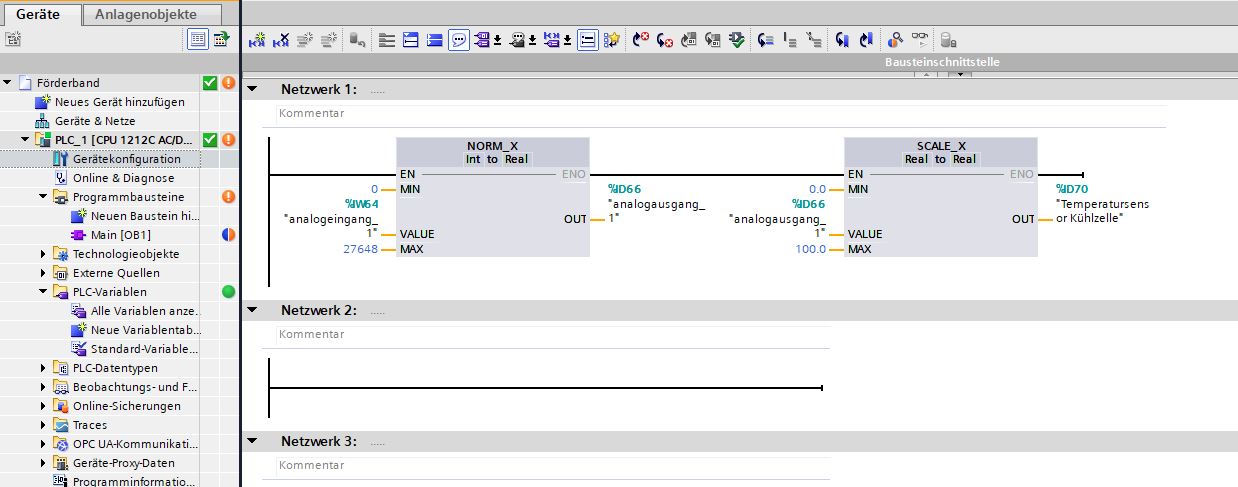Toggle the highlighted list view button in the editor toolbar
Image resolution: width=1238 pixels, height=487 pixels.
tap(587, 40)
